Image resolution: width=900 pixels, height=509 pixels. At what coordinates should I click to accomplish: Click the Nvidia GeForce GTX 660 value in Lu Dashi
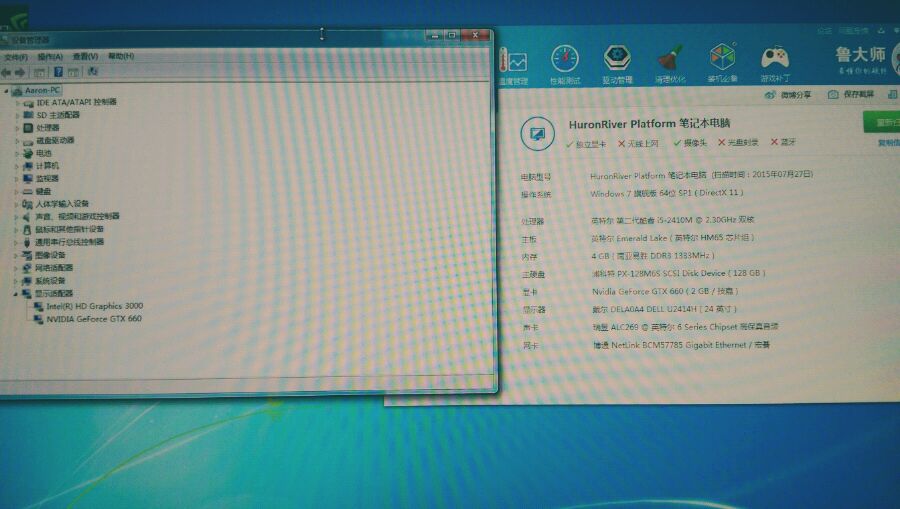665,291
